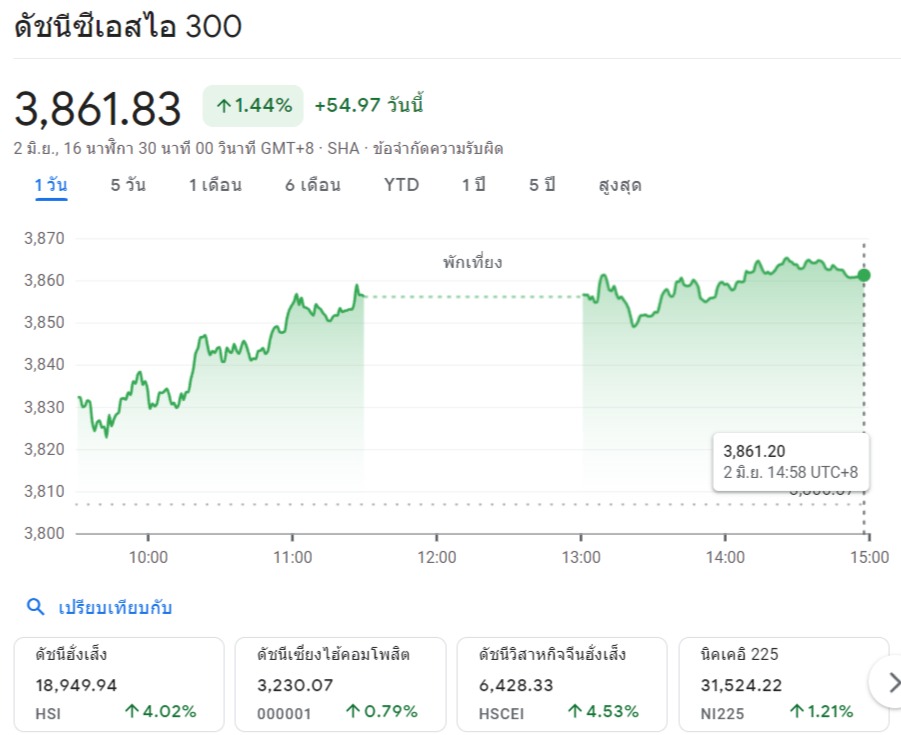Image resolution: width=901 pixels, height=735 pixels.
Task: Select the 1 วัน tab
Action: tap(51, 185)
